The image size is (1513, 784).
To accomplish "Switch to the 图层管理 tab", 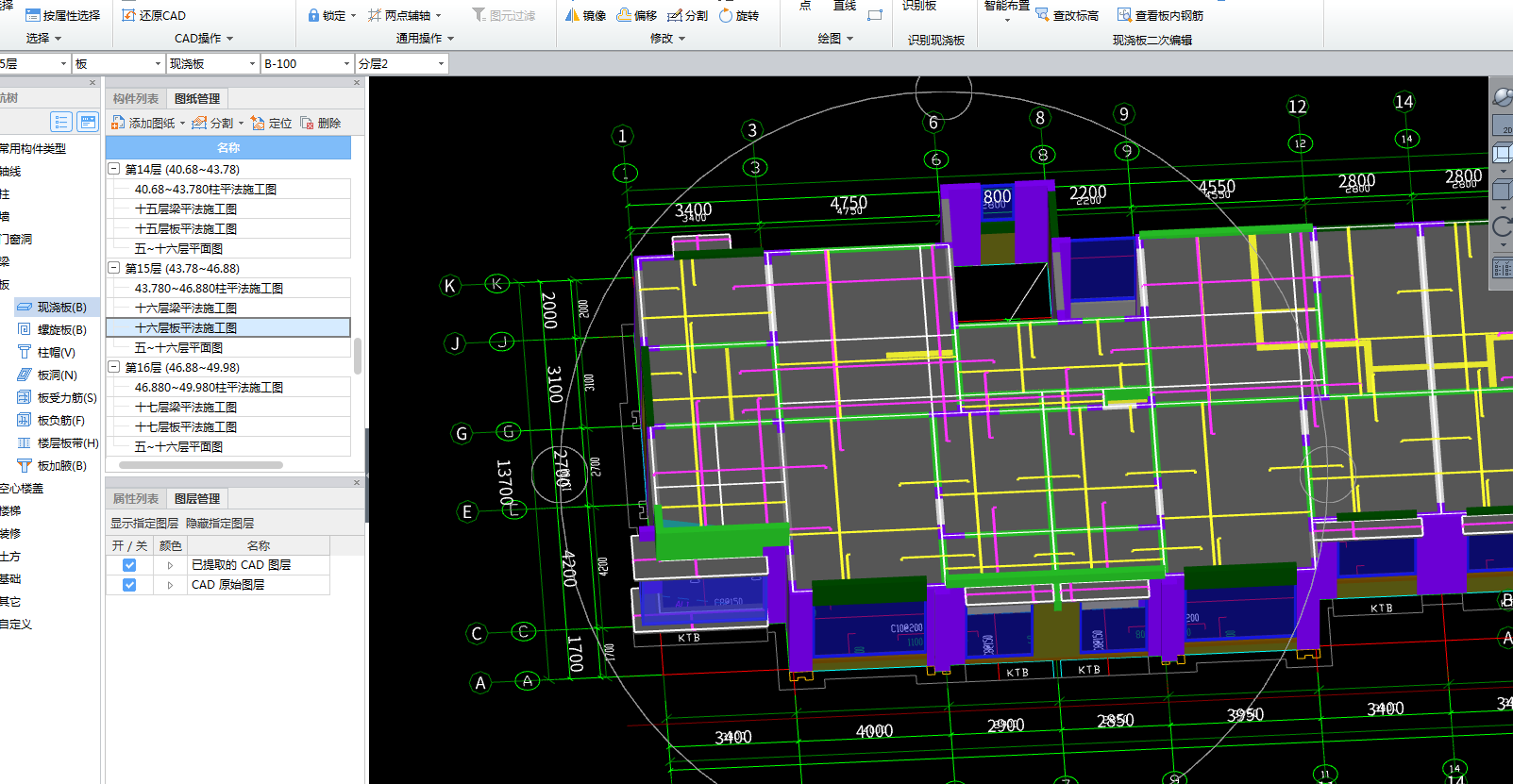I will tap(197, 498).
